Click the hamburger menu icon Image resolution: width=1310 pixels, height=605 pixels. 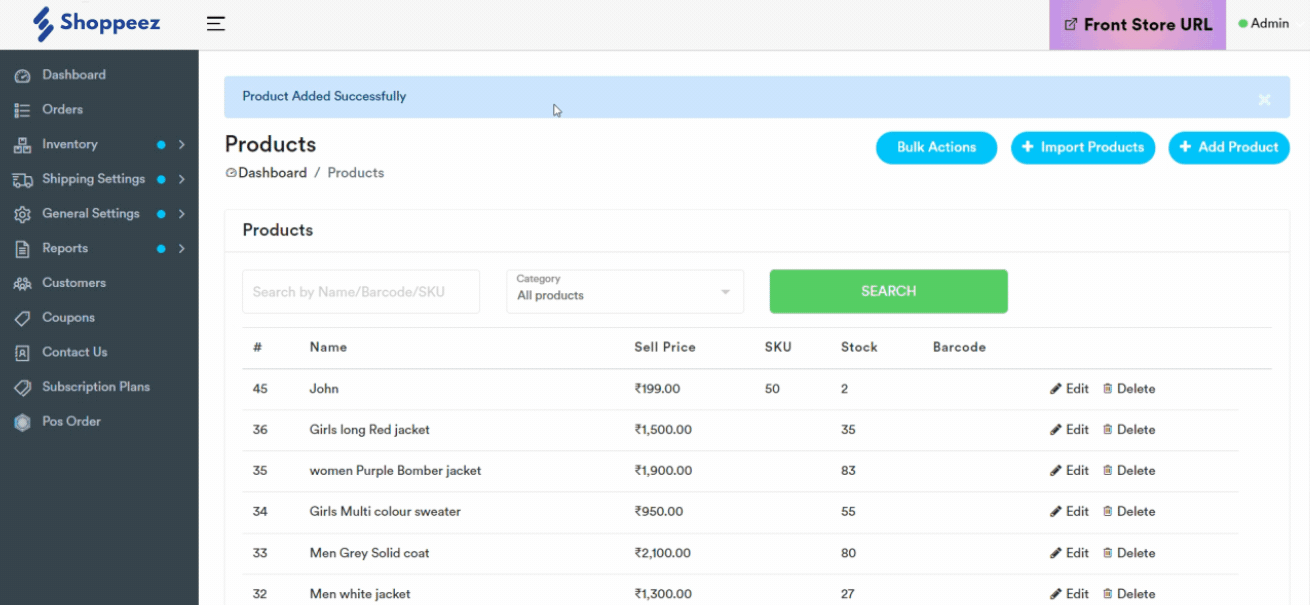(215, 23)
